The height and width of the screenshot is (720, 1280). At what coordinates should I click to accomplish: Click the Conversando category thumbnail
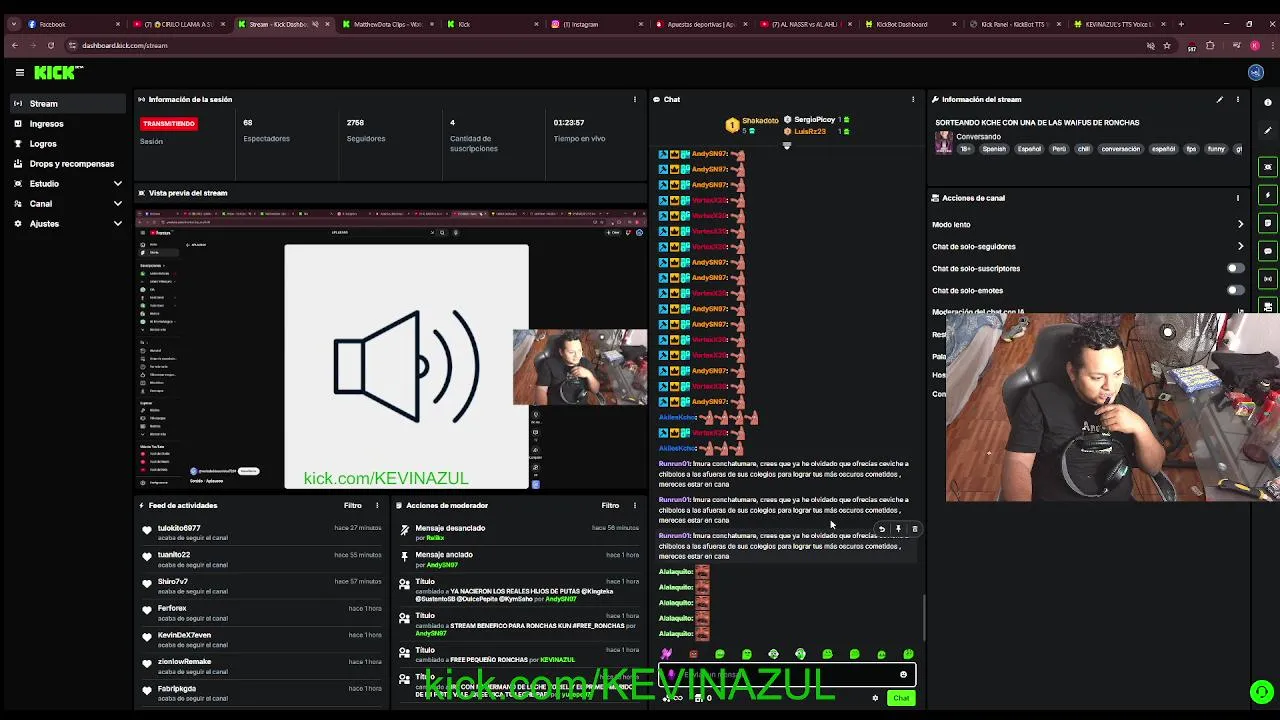943,142
